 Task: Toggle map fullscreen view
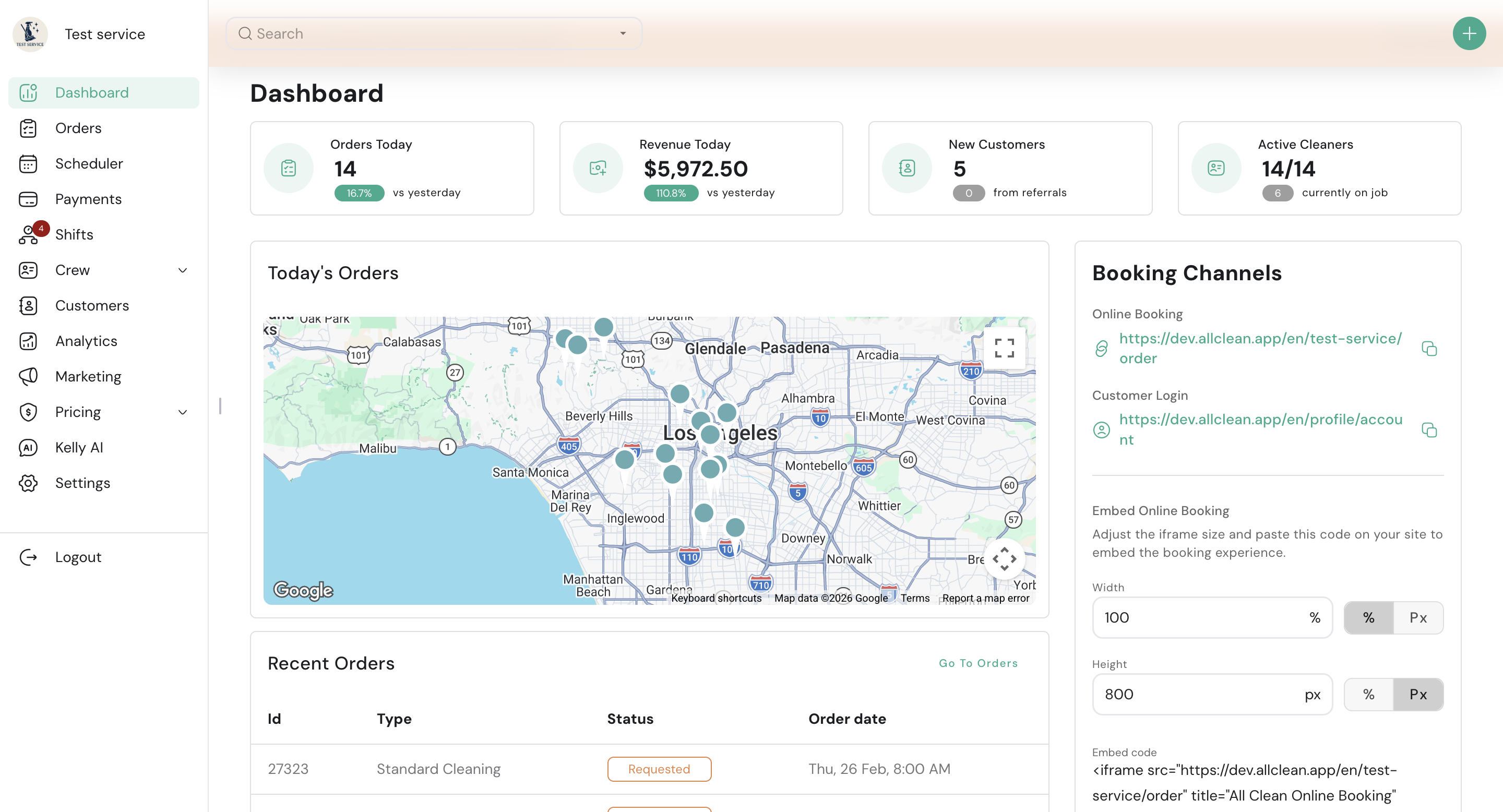[x=1004, y=348]
